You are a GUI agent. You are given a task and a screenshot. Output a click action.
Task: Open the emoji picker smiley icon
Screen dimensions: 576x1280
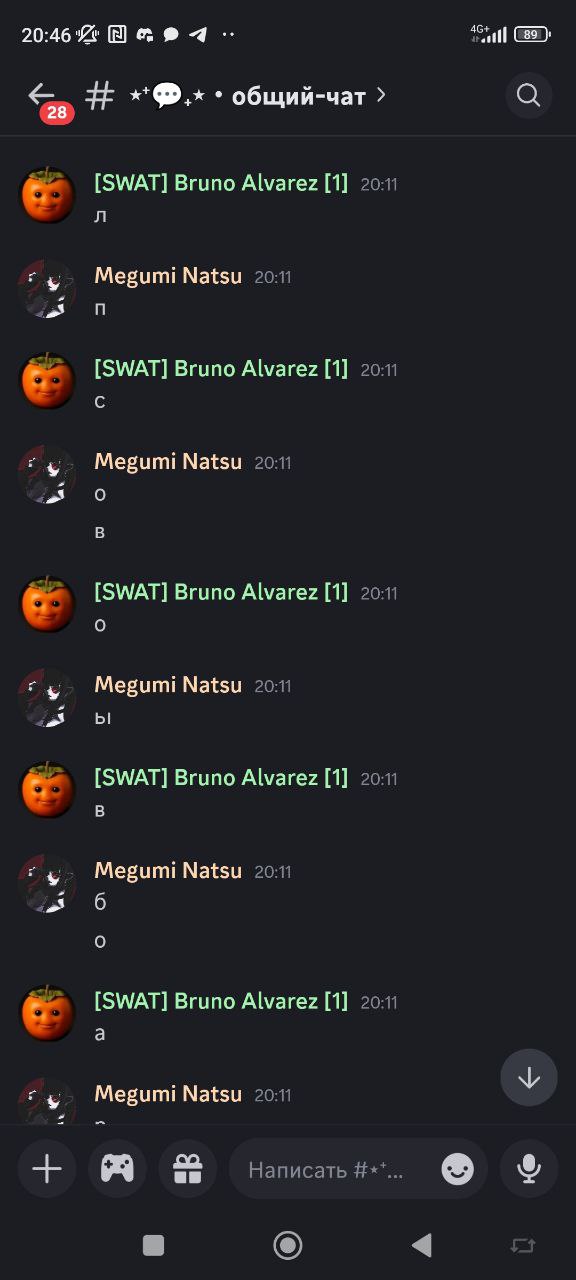click(458, 1168)
